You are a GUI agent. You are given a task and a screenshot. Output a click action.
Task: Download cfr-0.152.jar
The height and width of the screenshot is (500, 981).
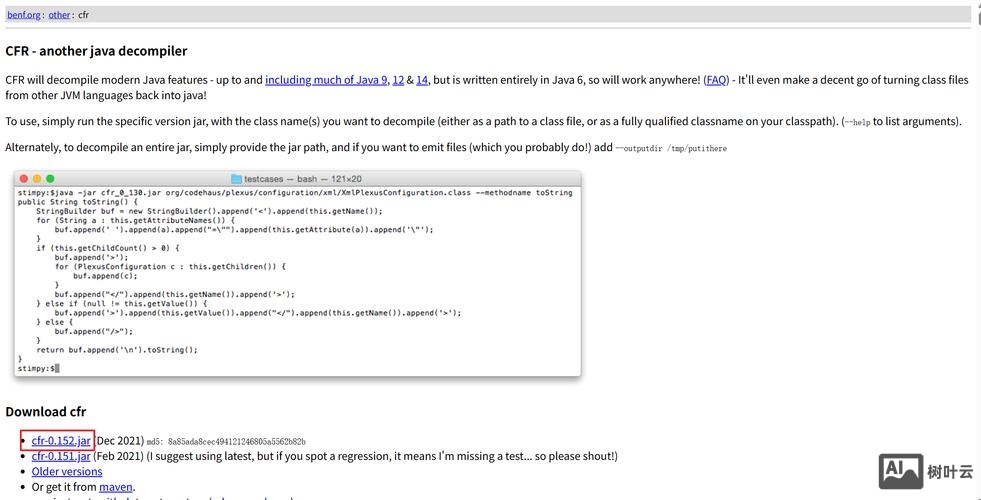coord(61,440)
